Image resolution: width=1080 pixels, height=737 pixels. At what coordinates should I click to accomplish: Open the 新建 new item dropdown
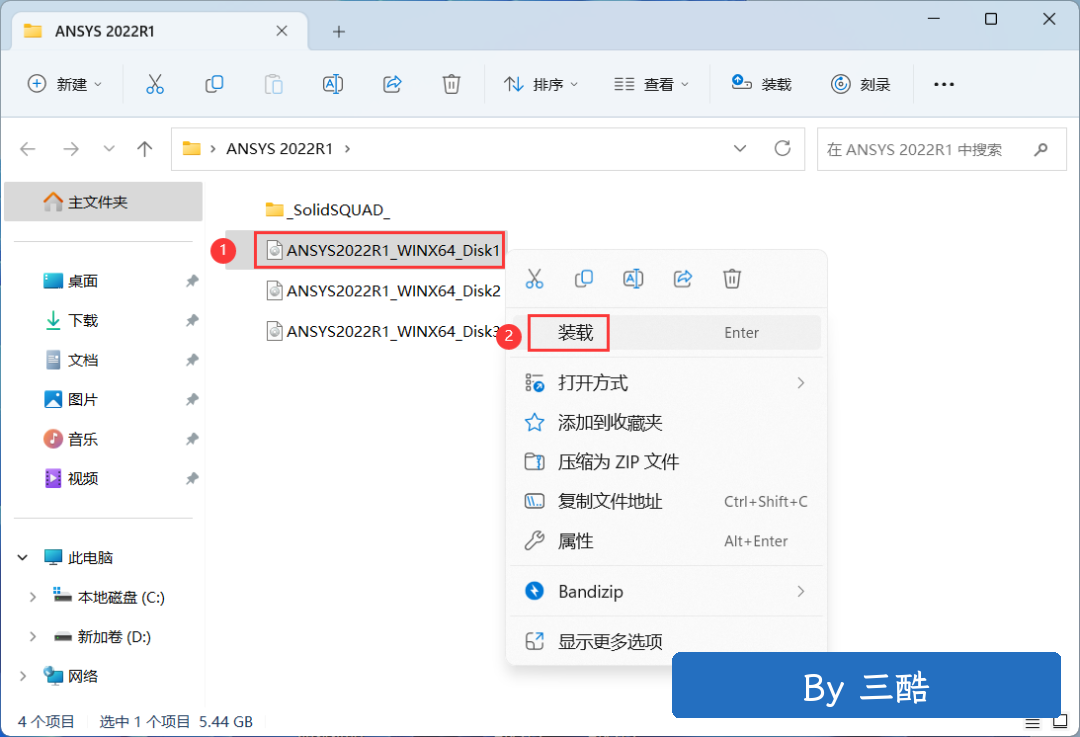(x=64, y=84)
